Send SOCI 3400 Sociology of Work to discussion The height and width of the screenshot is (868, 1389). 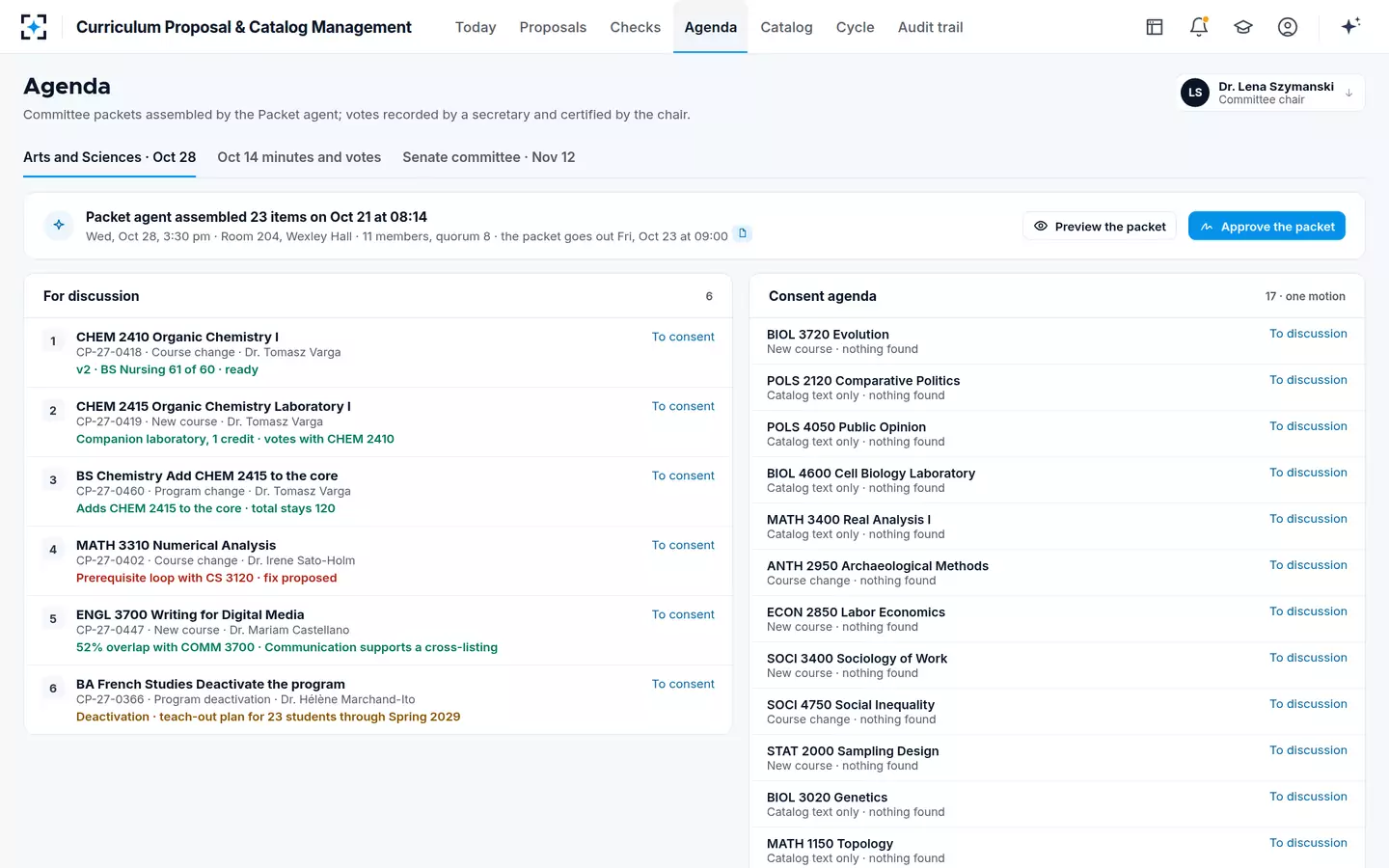click(1308, 658)
